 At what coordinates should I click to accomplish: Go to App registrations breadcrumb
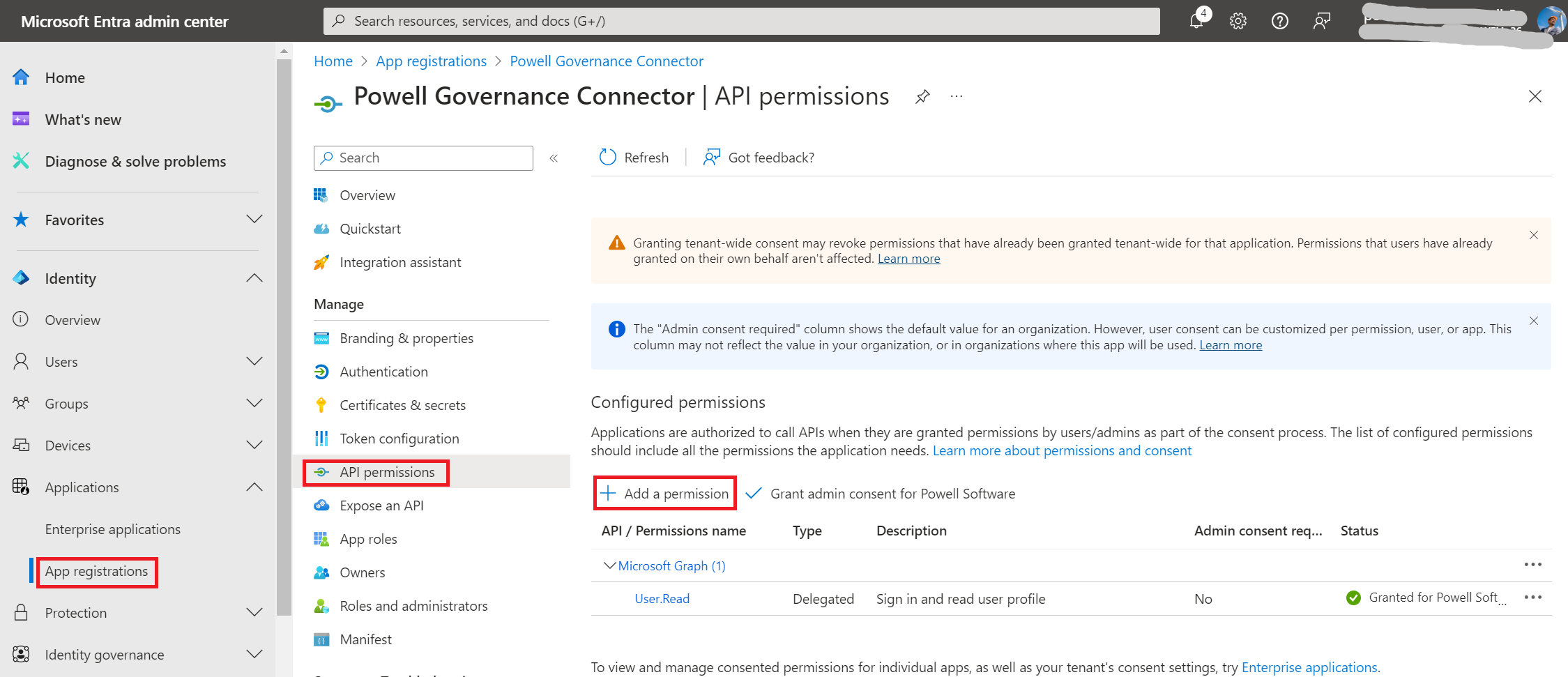coord(431,61)
